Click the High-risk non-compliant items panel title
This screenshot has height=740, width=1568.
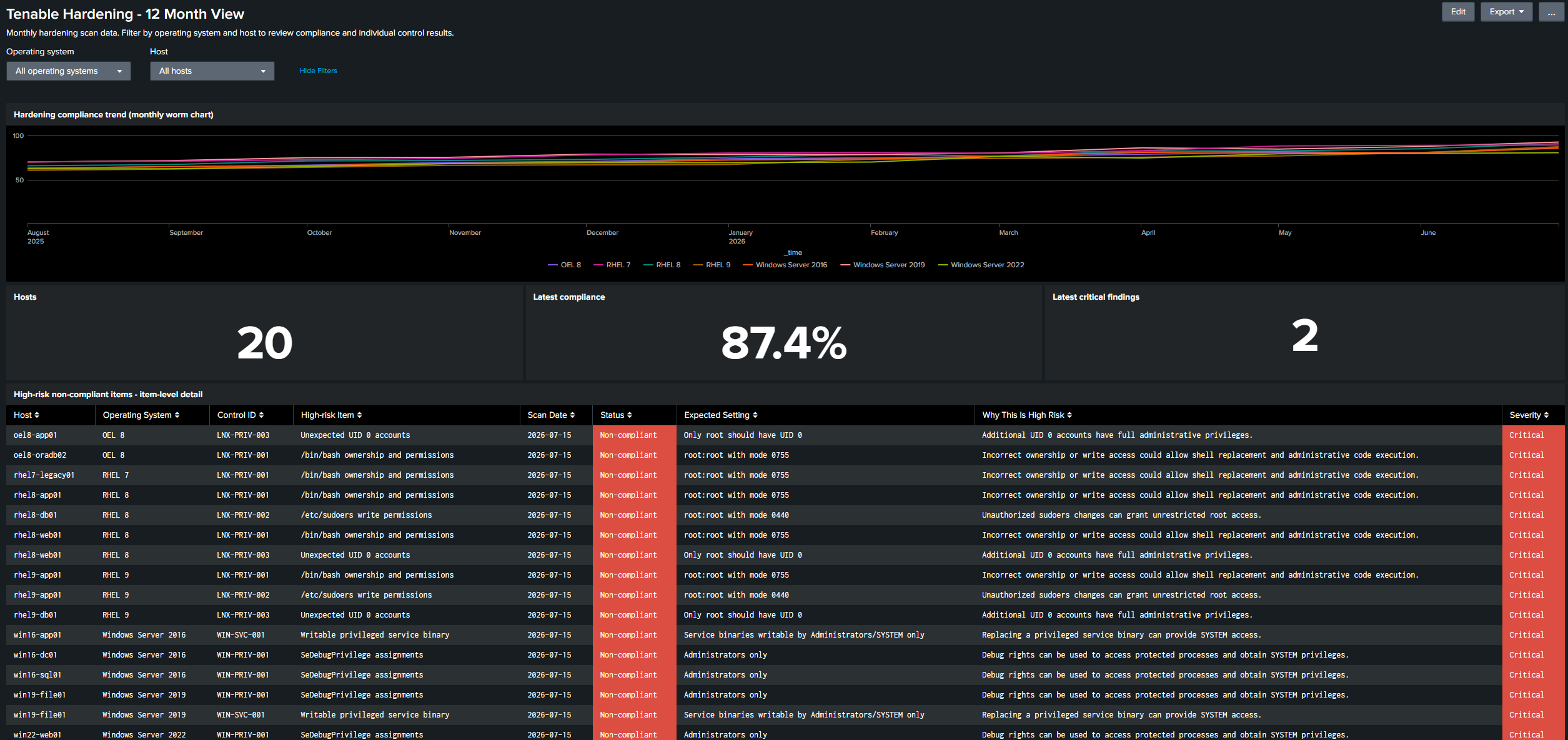click(x=108, y=395)
